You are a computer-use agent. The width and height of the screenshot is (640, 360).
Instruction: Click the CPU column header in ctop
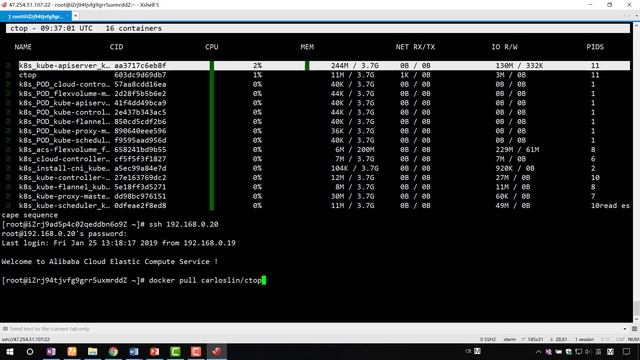click(211, 47)
